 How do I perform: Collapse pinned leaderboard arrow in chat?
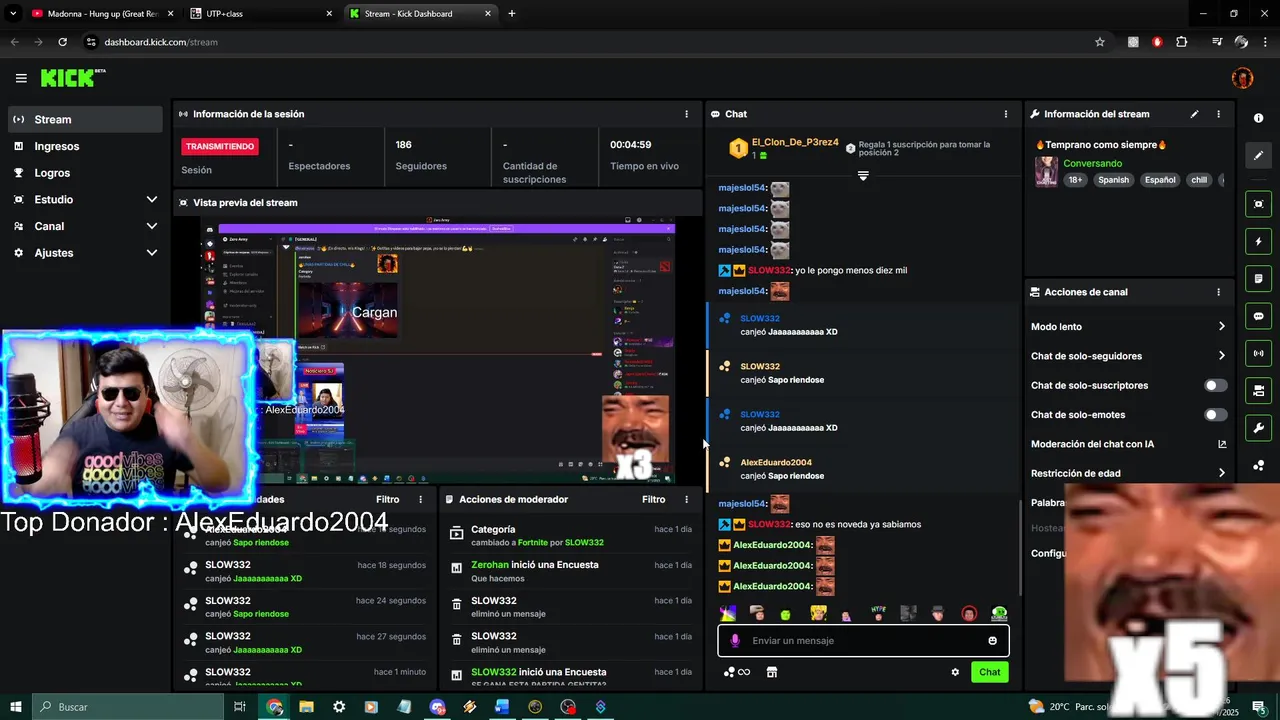[x=863, y=175]
